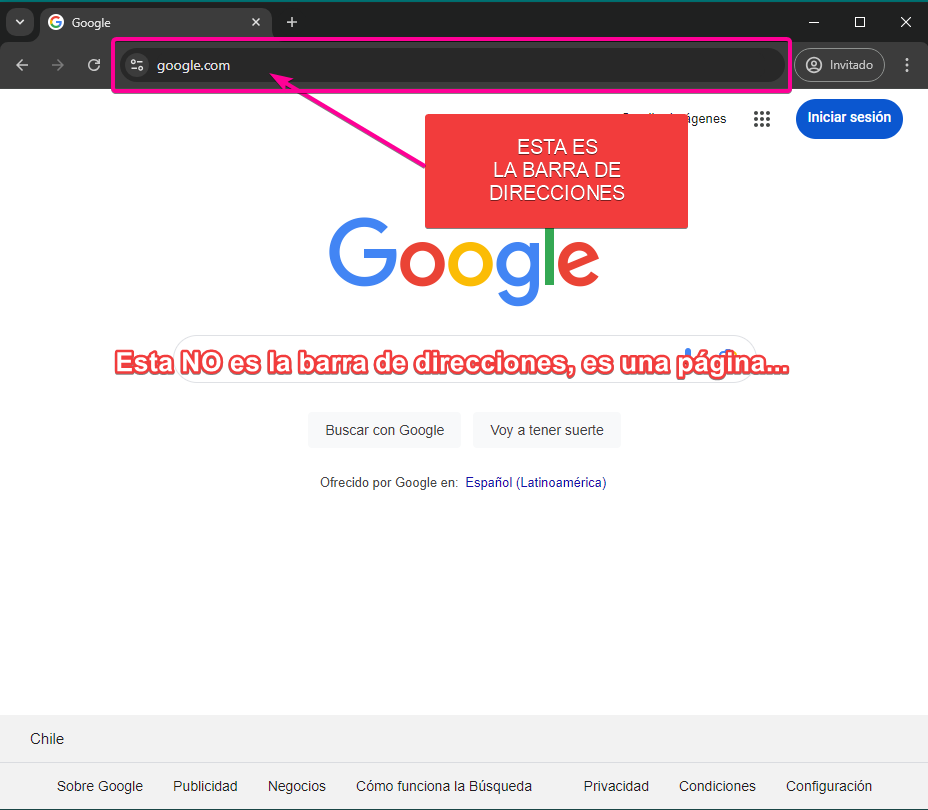Screen dimensions: 928x810
Task: Open a new tab with the plus button
Action: (292, 22)
